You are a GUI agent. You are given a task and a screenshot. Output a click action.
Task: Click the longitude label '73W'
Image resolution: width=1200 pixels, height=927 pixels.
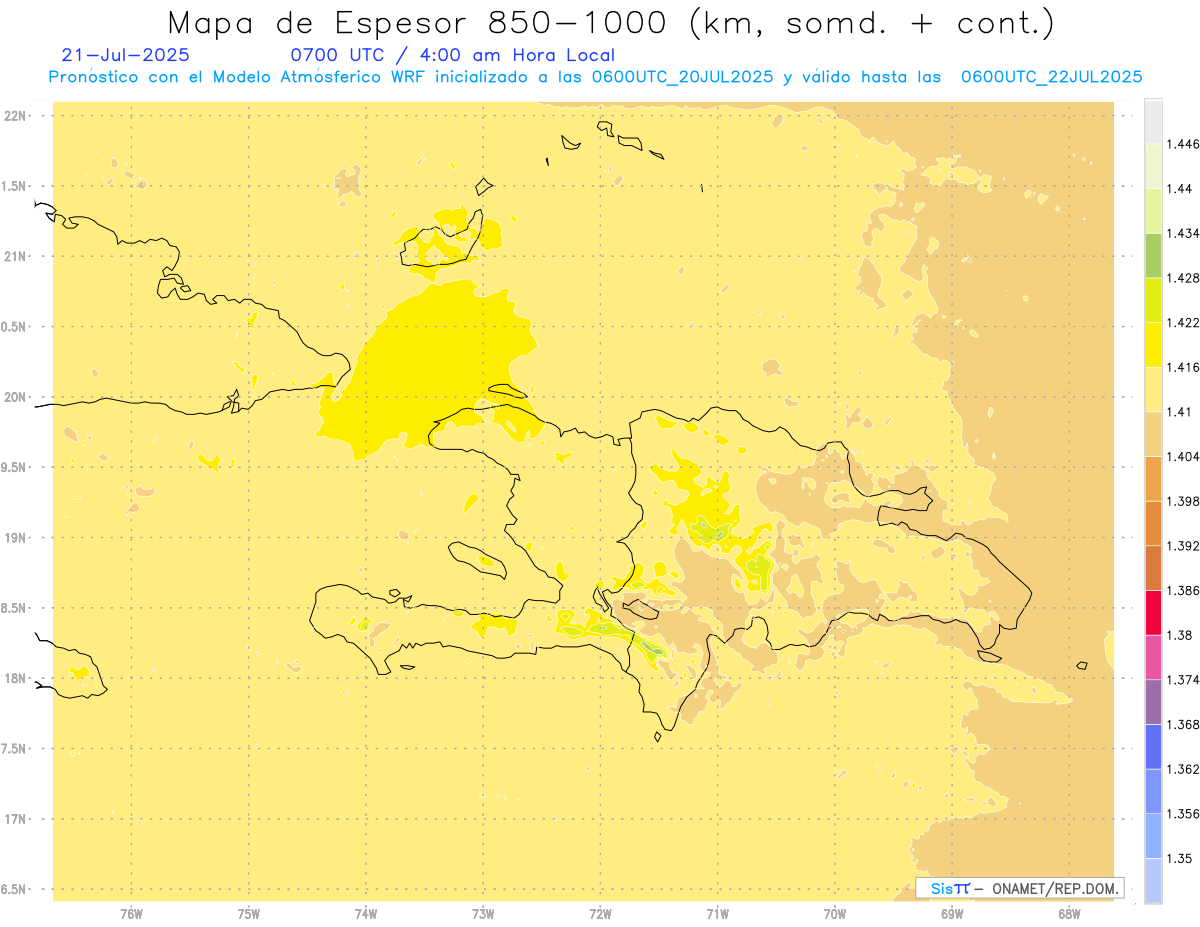[x=483, y=913]
